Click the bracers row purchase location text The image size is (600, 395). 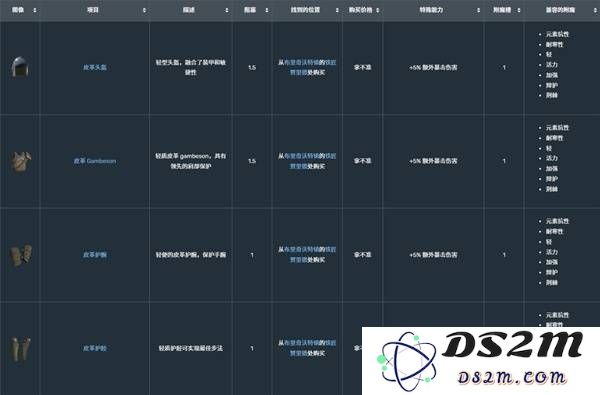pos(307,255)
